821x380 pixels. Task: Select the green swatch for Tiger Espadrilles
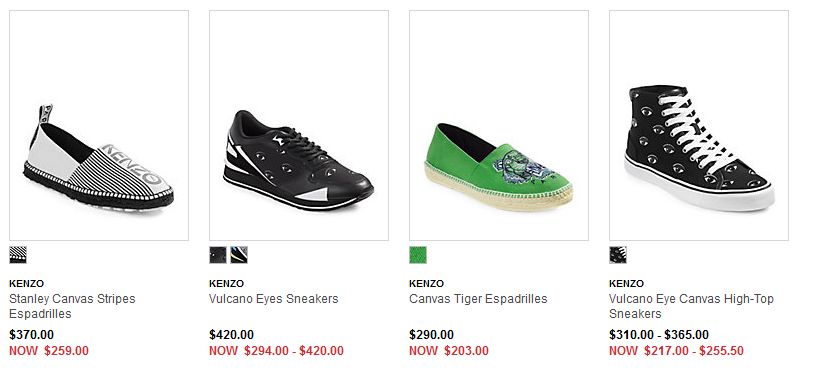(x=418, y=255)
